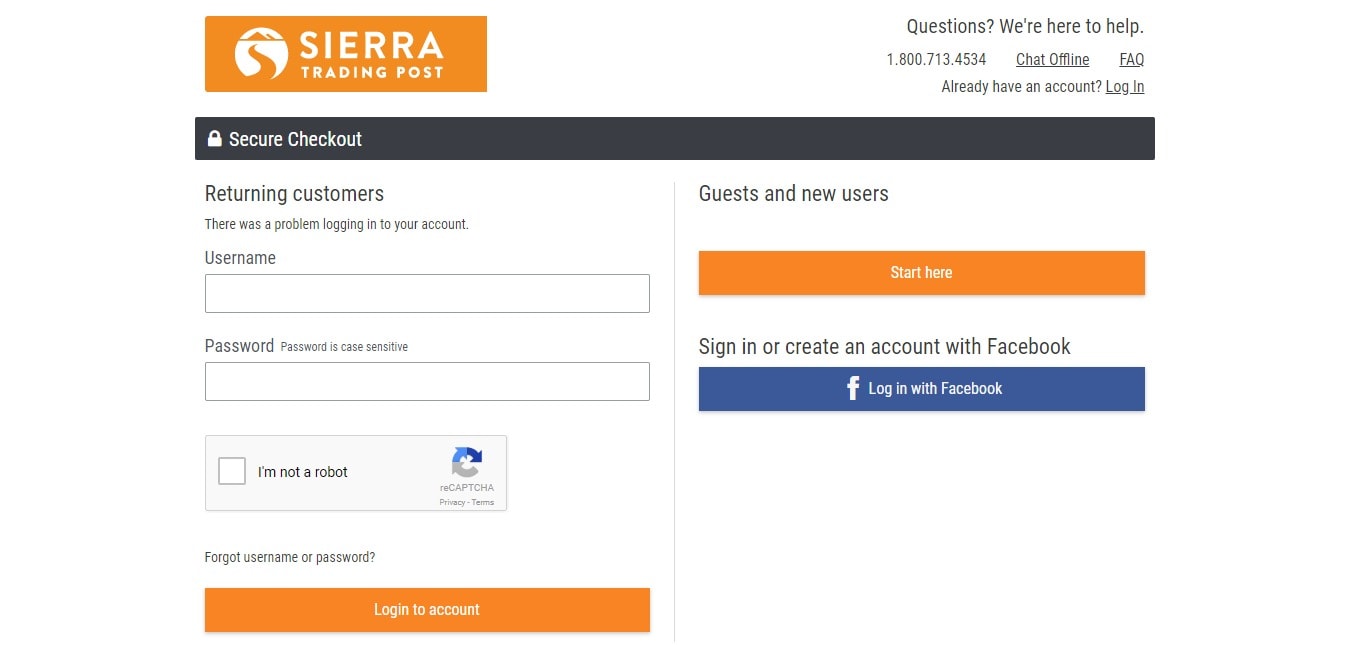Open the Chat Offline link

tap(1052, 60)
